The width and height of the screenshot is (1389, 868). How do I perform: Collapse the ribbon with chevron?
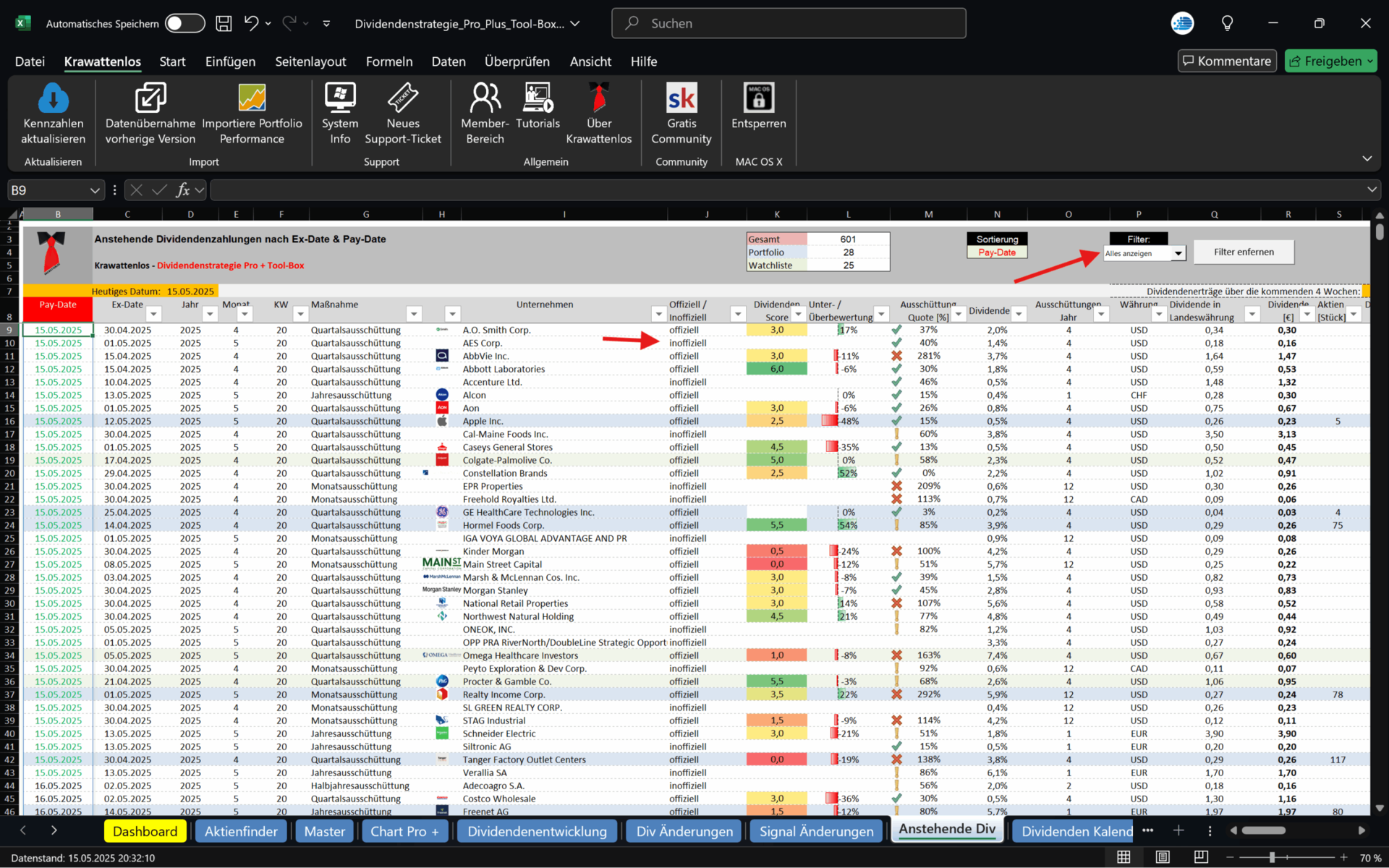1367,158
